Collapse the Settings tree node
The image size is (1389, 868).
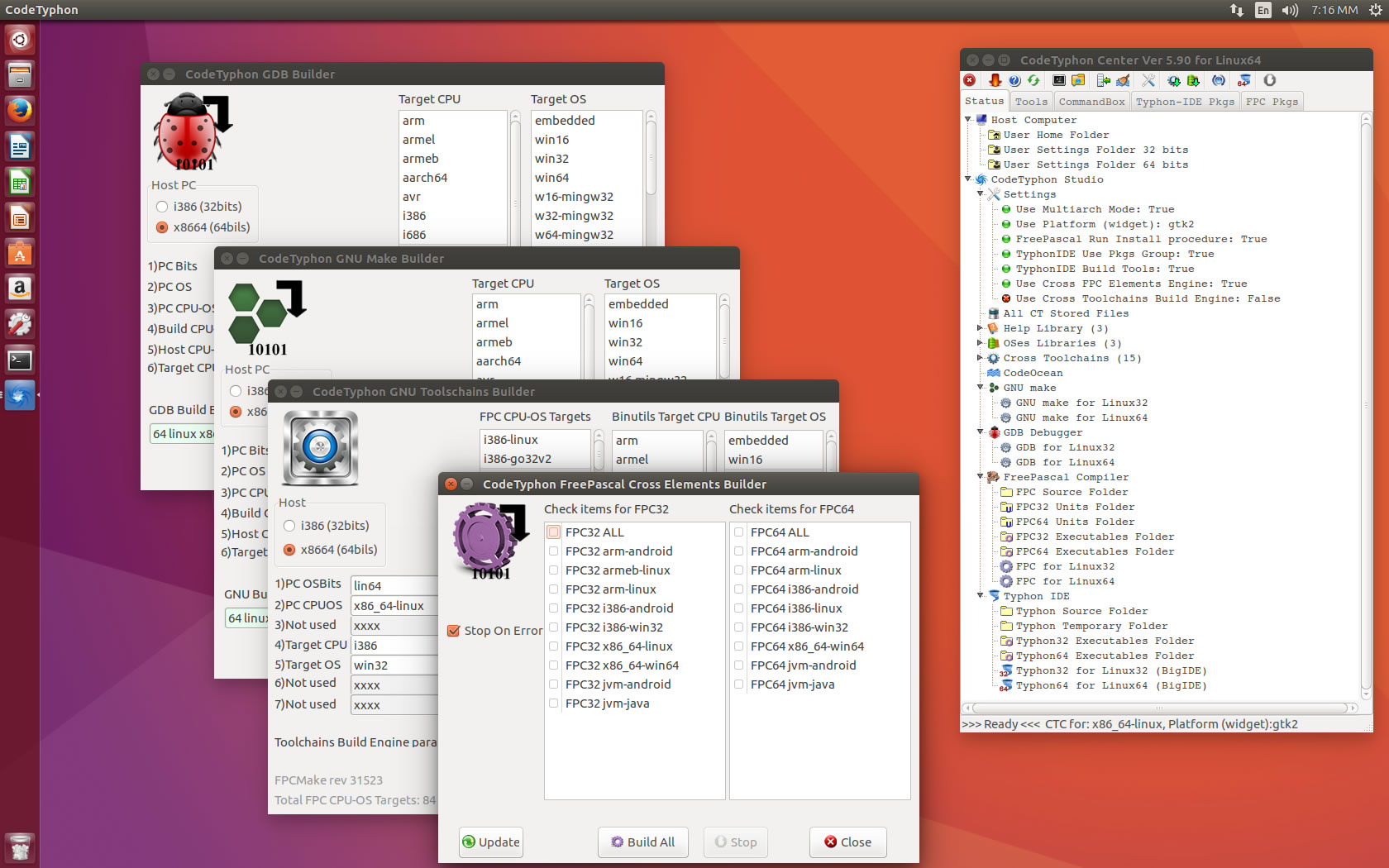click(981, 194)
